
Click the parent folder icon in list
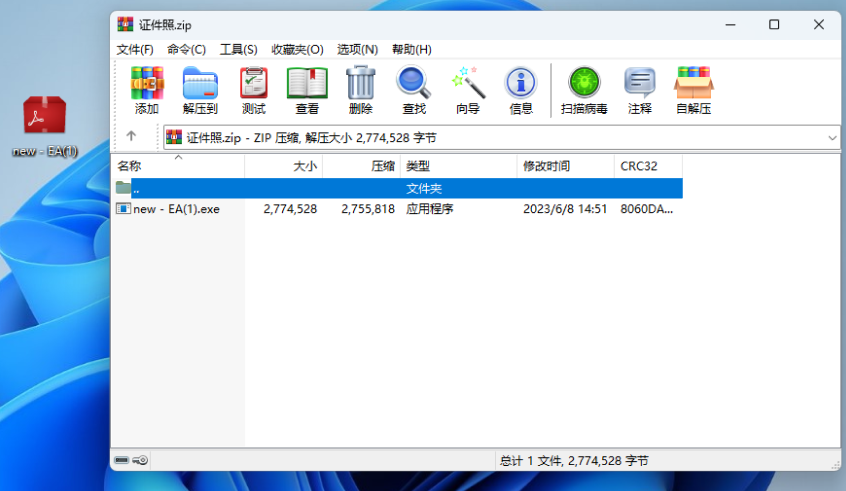coord(124,188)
